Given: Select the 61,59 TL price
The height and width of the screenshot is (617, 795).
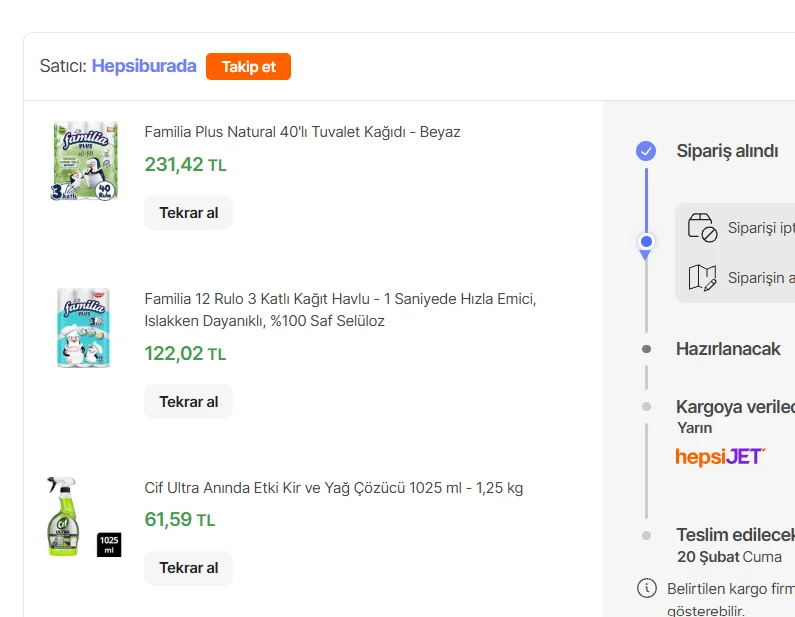Looking at the screenshot, I should click(x=180, y=519).
